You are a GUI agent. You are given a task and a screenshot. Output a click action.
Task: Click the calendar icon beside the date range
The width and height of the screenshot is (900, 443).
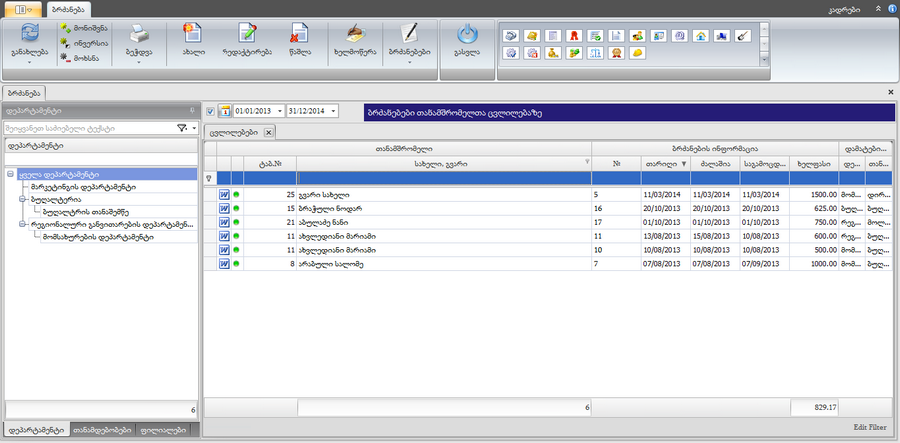(224, 111)
